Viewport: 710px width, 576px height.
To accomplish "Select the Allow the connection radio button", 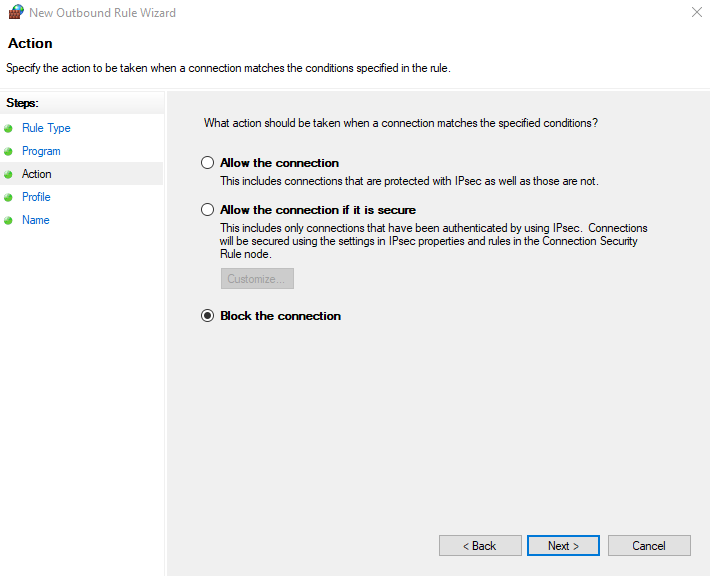I will tap(208, 163).
